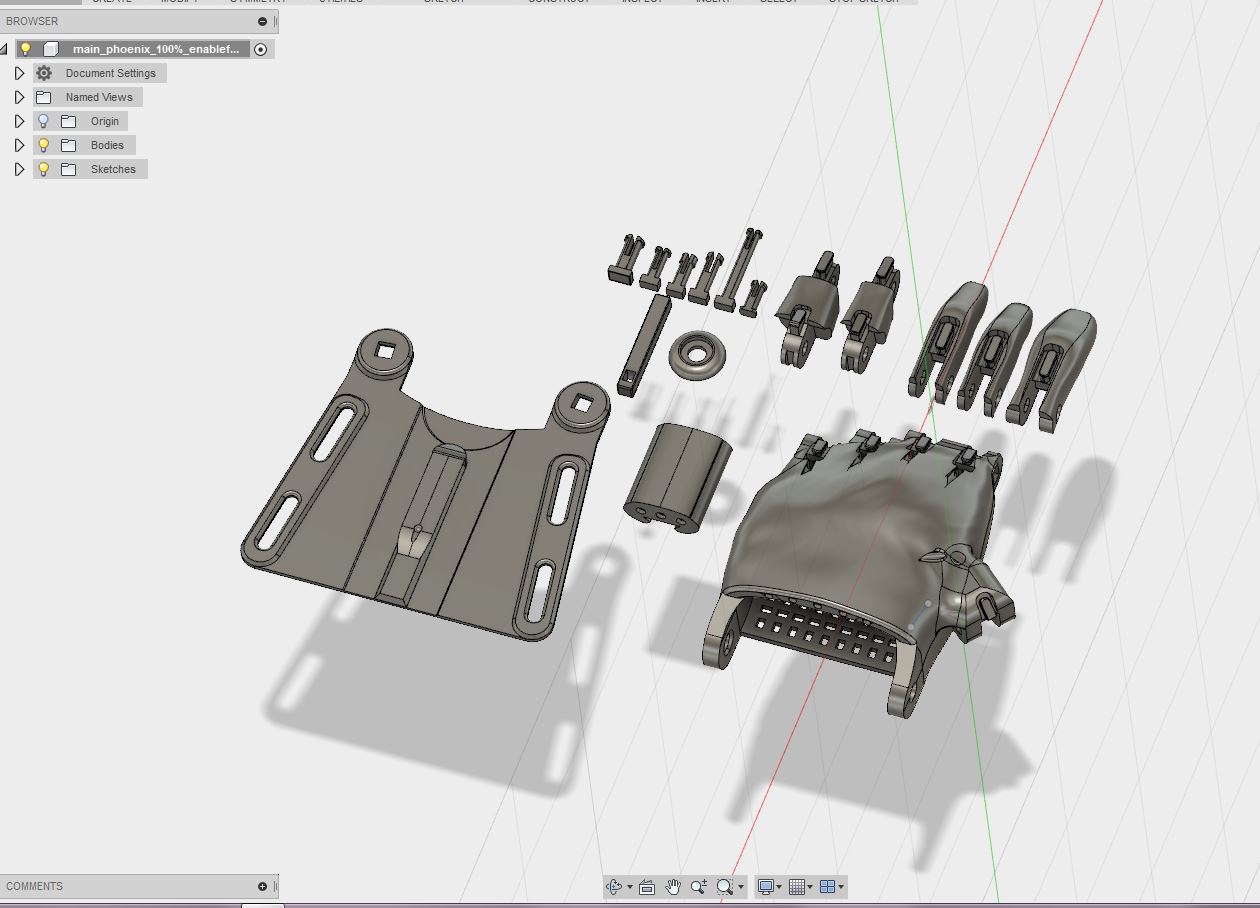1260x908 pixels.
Task: Select the Sketches label in browser
Action: tap(113, 169)
